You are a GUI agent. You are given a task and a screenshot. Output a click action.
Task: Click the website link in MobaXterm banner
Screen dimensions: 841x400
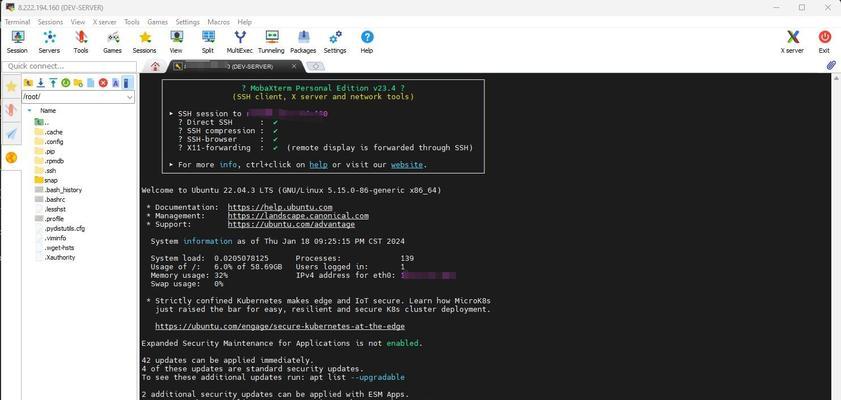pos(407,165)
